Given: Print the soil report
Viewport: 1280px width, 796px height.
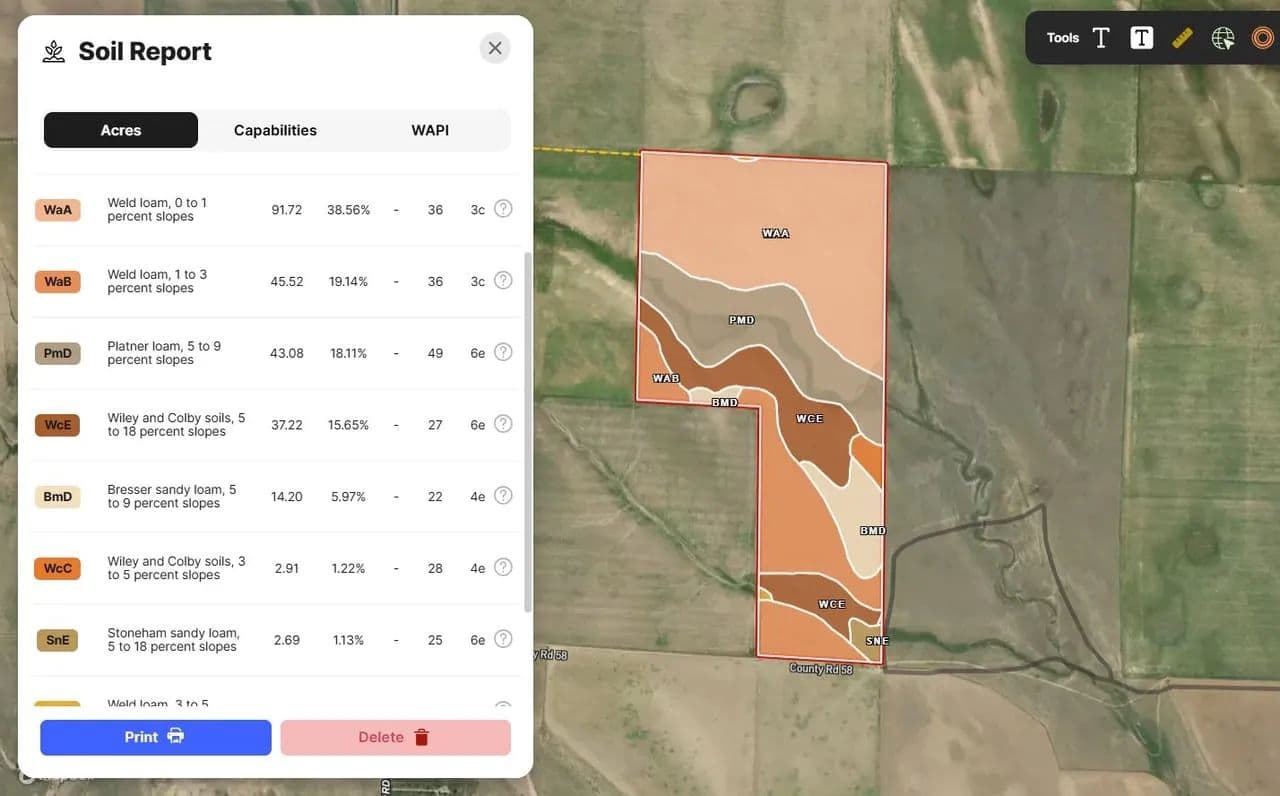Looking at the screenshot, I should coord(155,737).
